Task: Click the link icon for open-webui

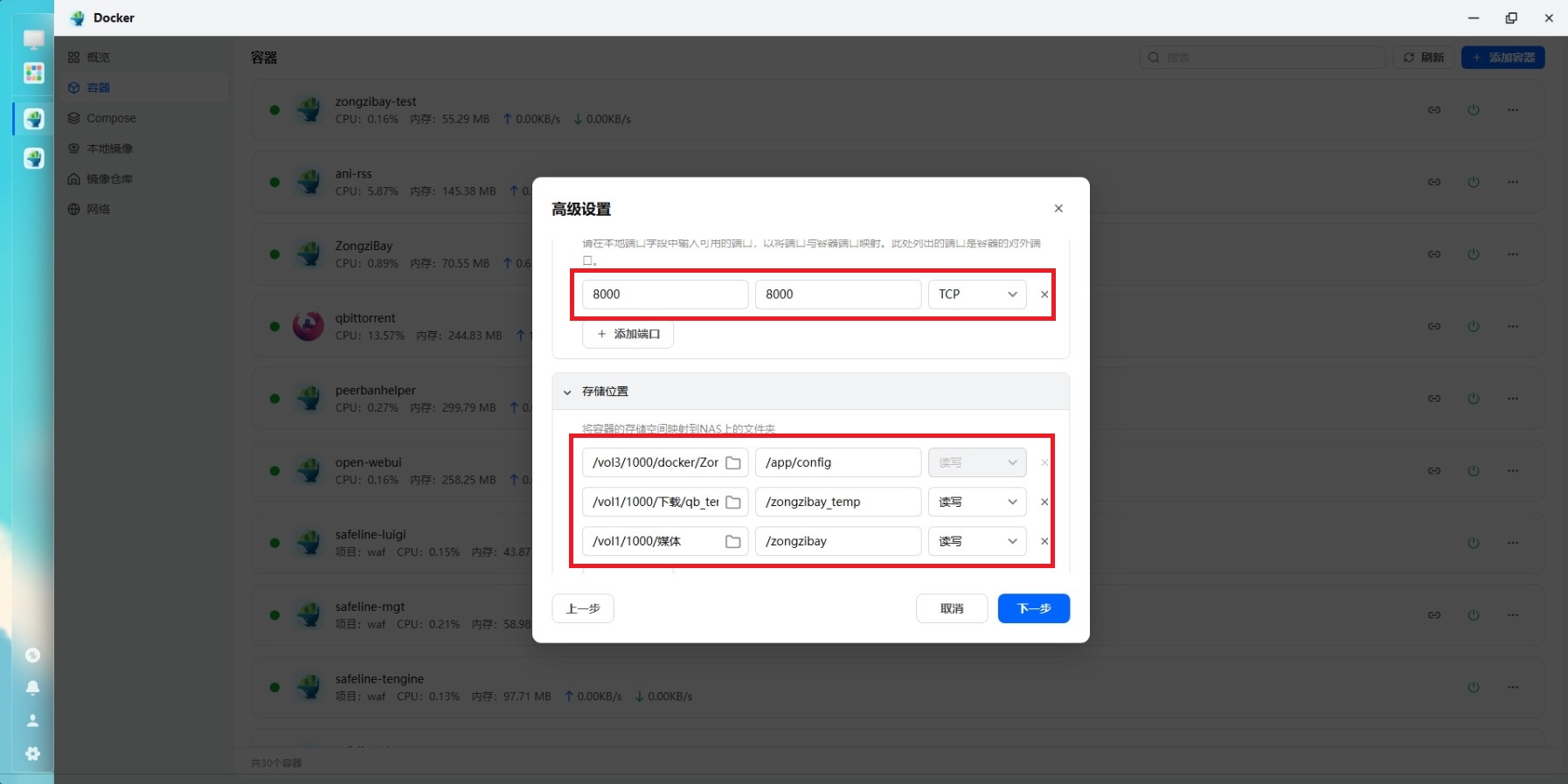Action: point(1434,470)
